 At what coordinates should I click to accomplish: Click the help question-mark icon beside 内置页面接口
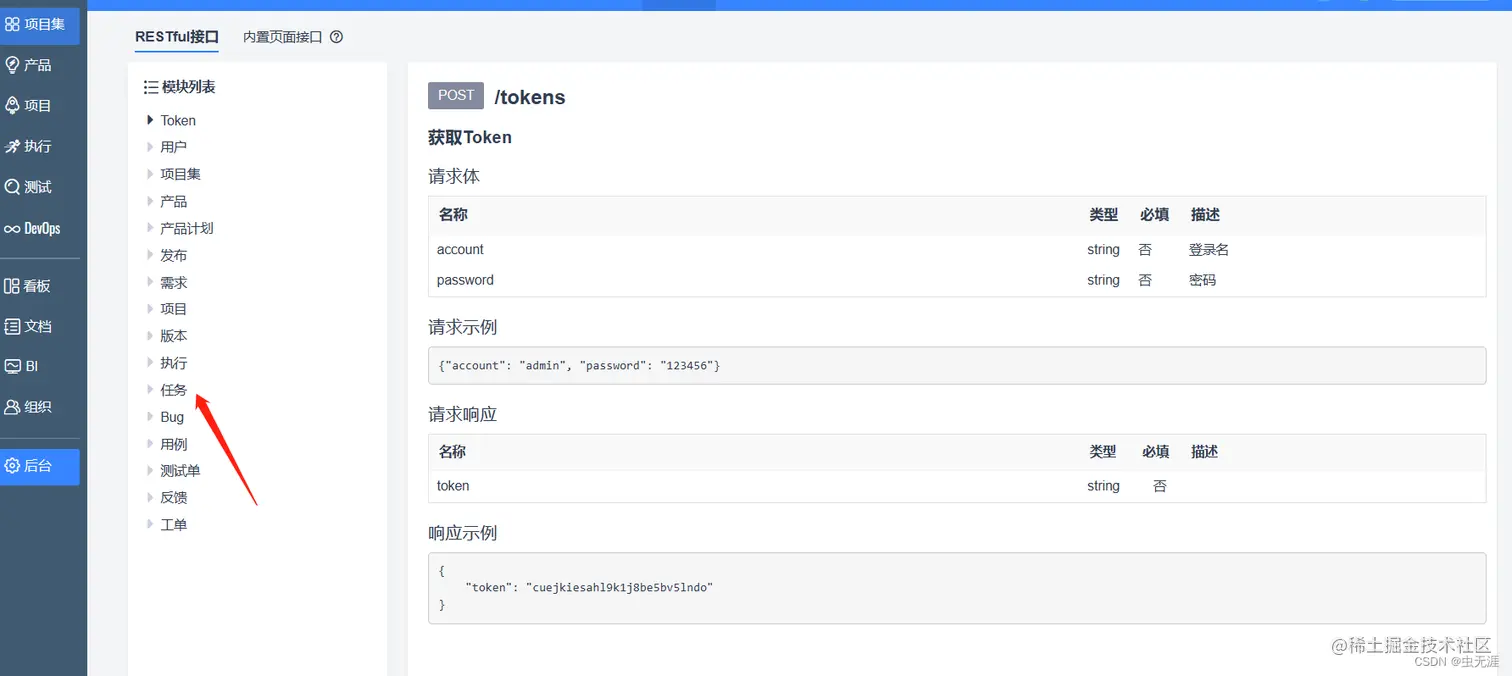click(x=336, y=37)
